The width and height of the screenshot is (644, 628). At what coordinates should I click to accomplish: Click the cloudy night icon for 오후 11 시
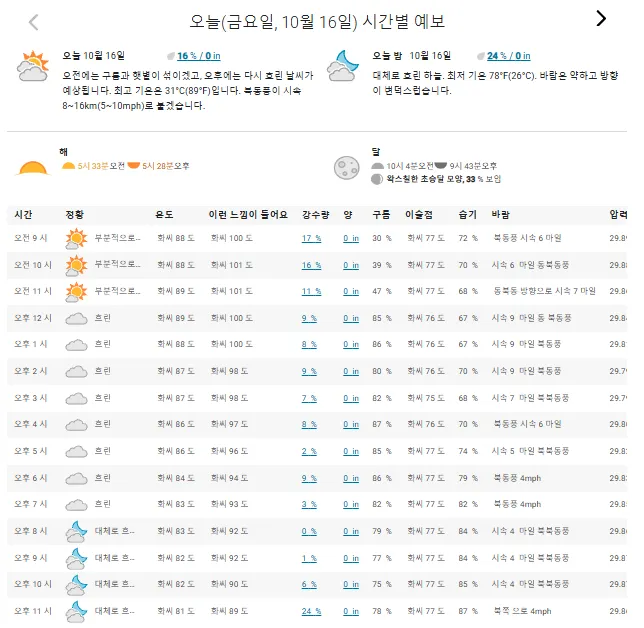pyautogui.click(x=76, y=612)
